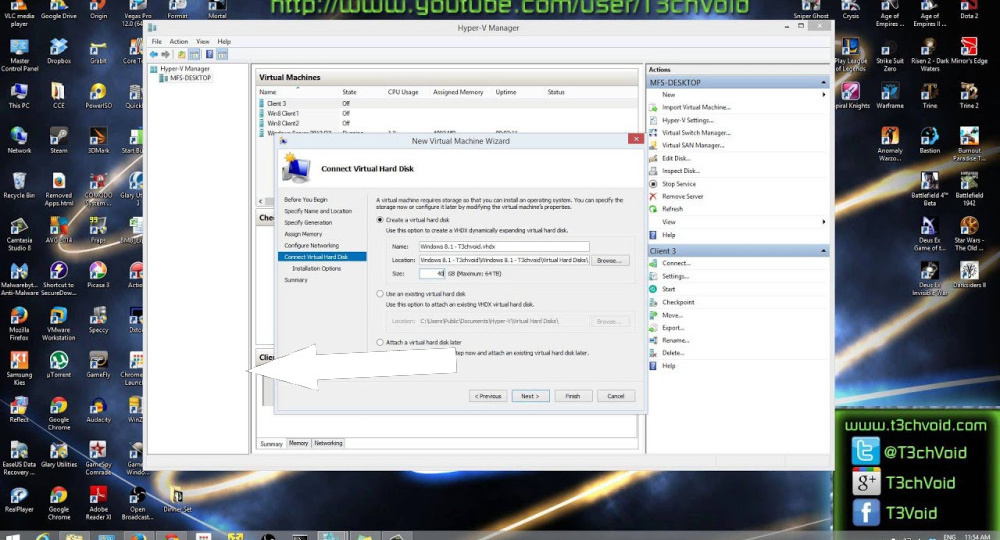This screenshot has height=540, width=1000.
Task: Select Attach a virtual hard disk later
Action: point(380,342)
